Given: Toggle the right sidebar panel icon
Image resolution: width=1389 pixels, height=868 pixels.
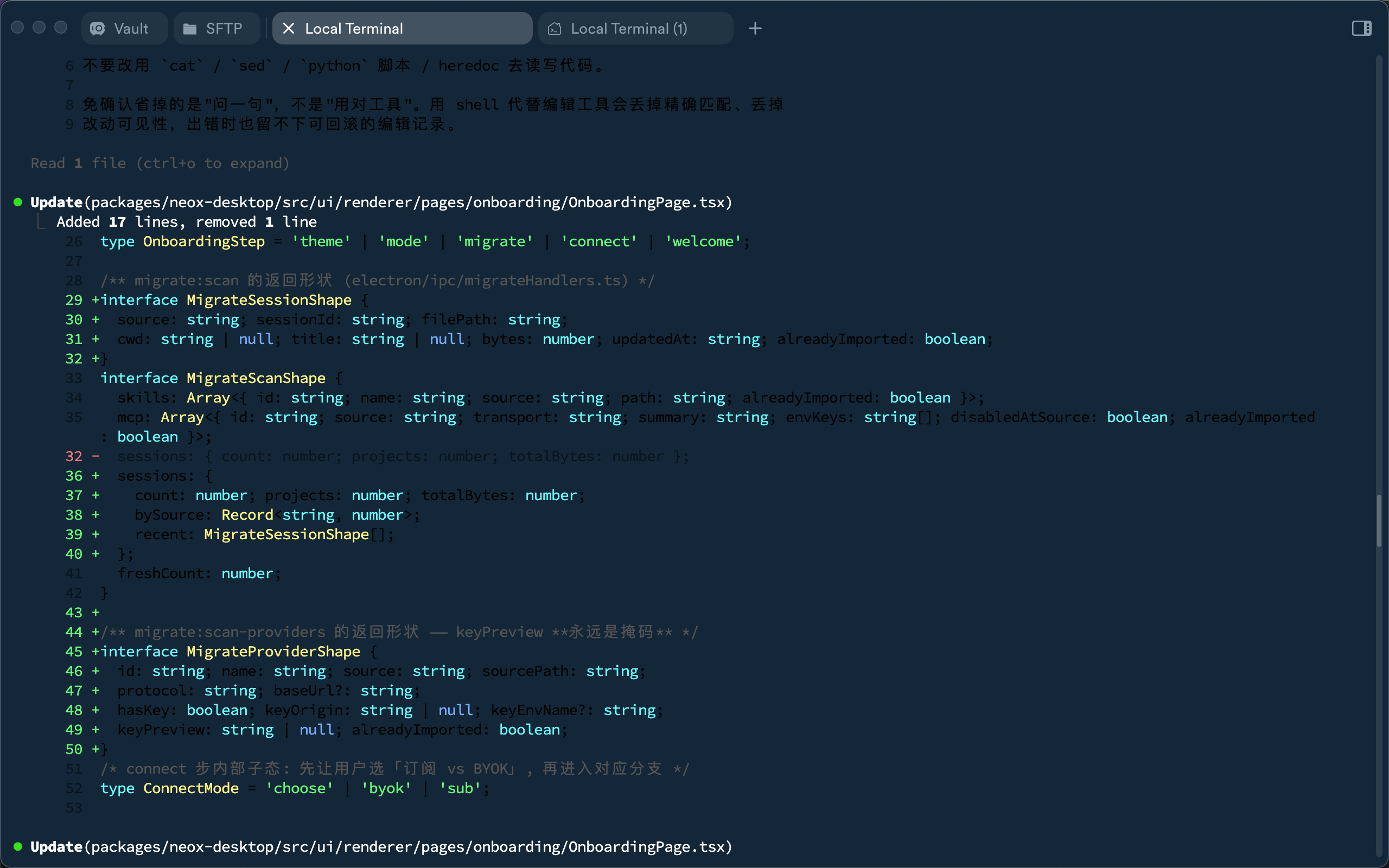Looking at the screenshot, I should [1361, 28].
